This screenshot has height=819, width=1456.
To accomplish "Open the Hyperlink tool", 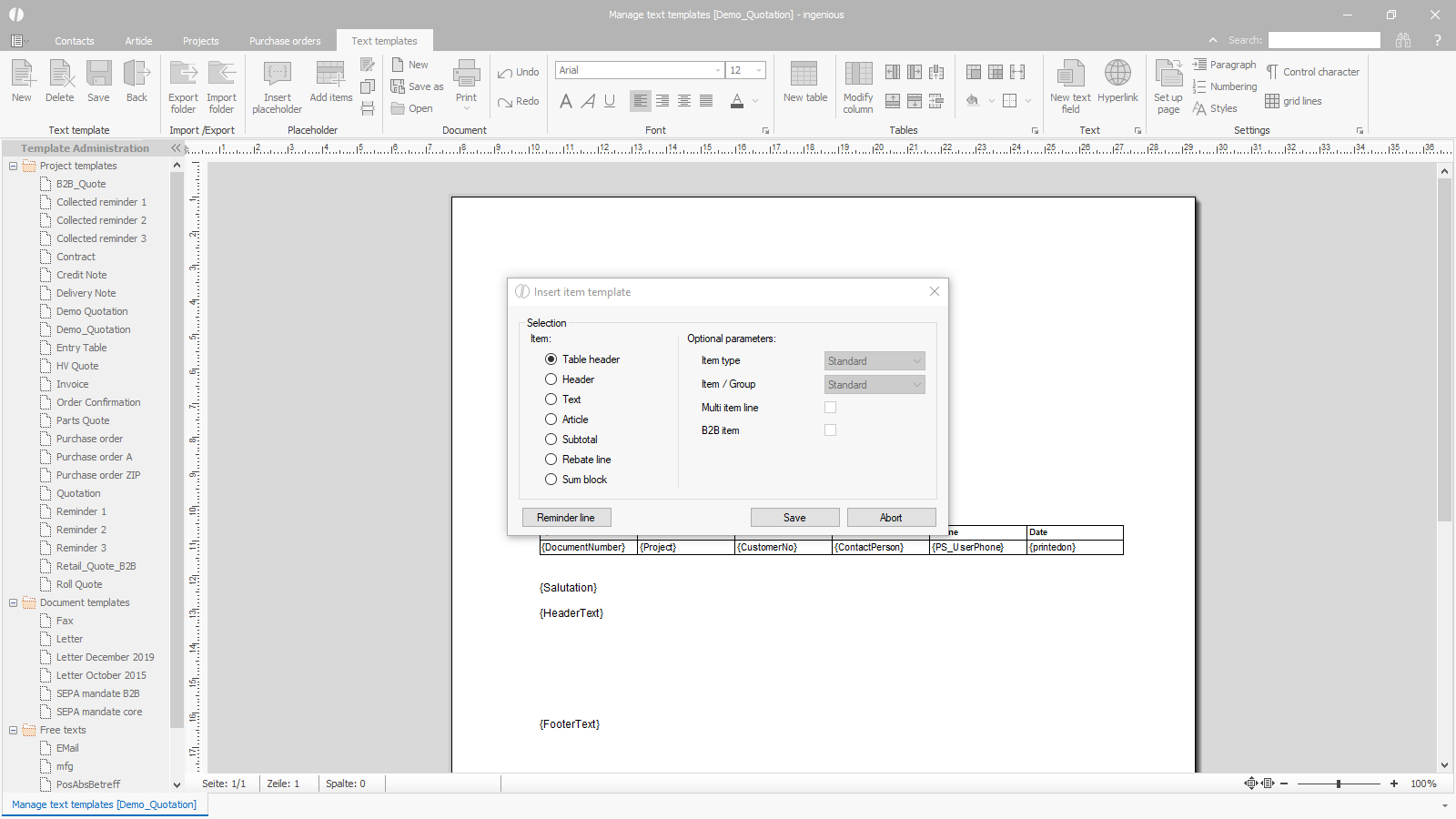I will [1117, 75].
